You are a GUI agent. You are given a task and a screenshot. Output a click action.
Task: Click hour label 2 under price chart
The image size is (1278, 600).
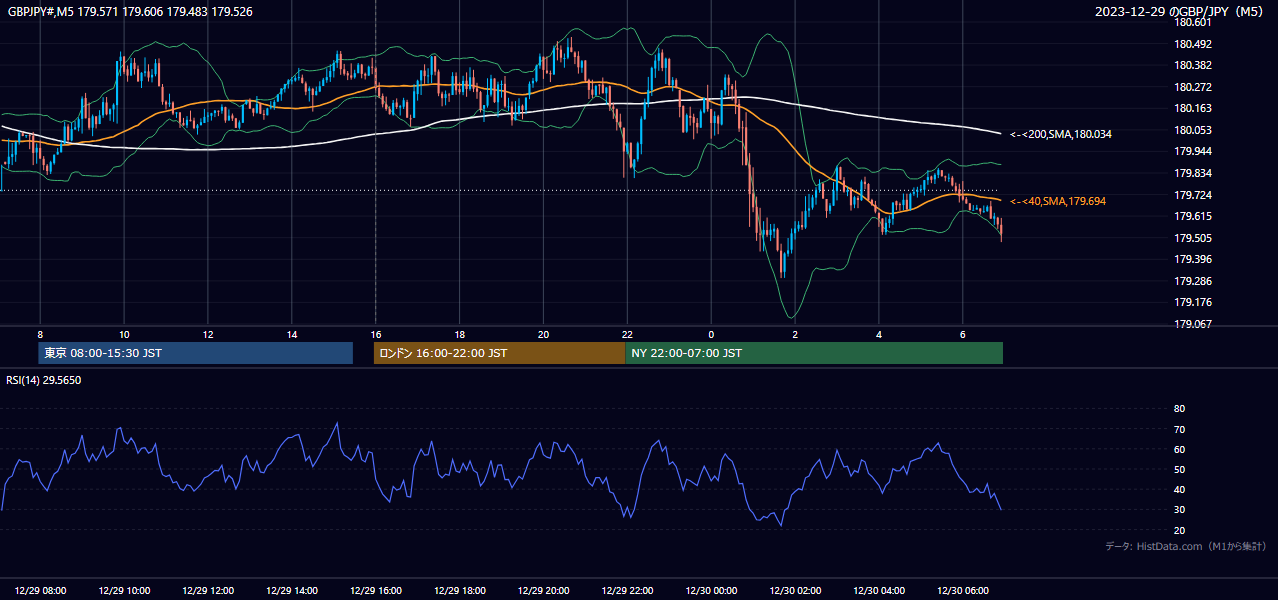click(795, 334)
